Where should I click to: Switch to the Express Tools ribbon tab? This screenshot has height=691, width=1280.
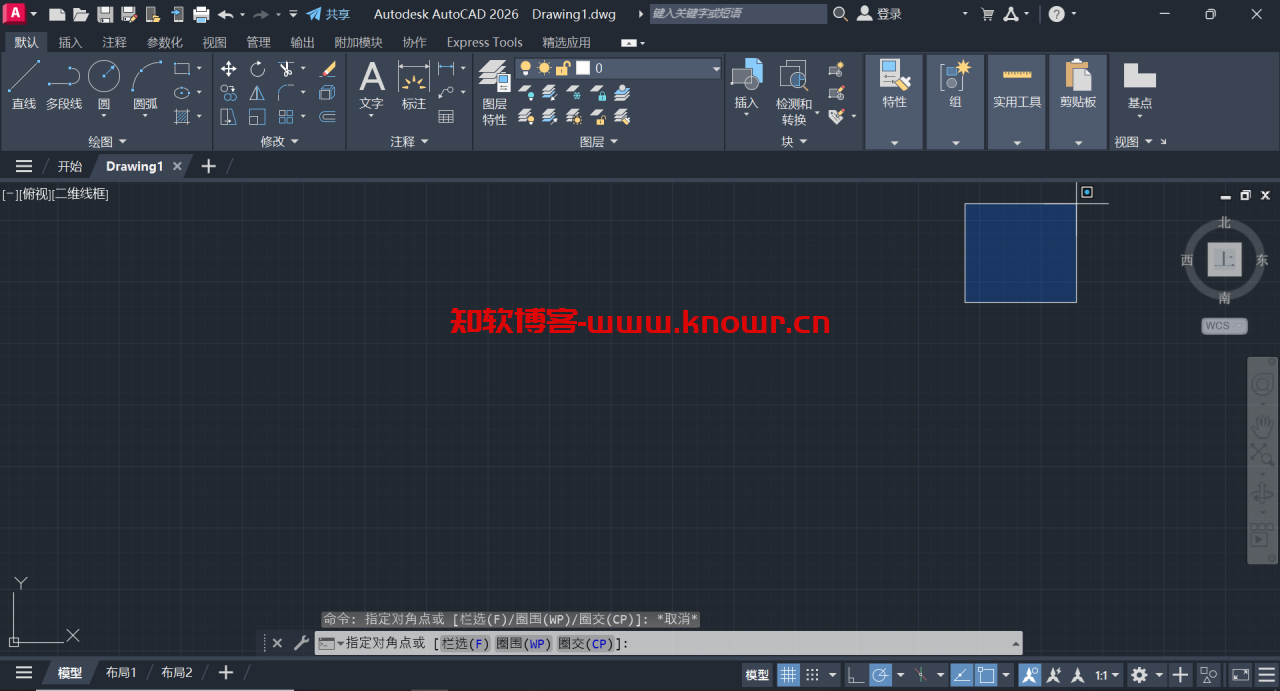tap(484, 42)
